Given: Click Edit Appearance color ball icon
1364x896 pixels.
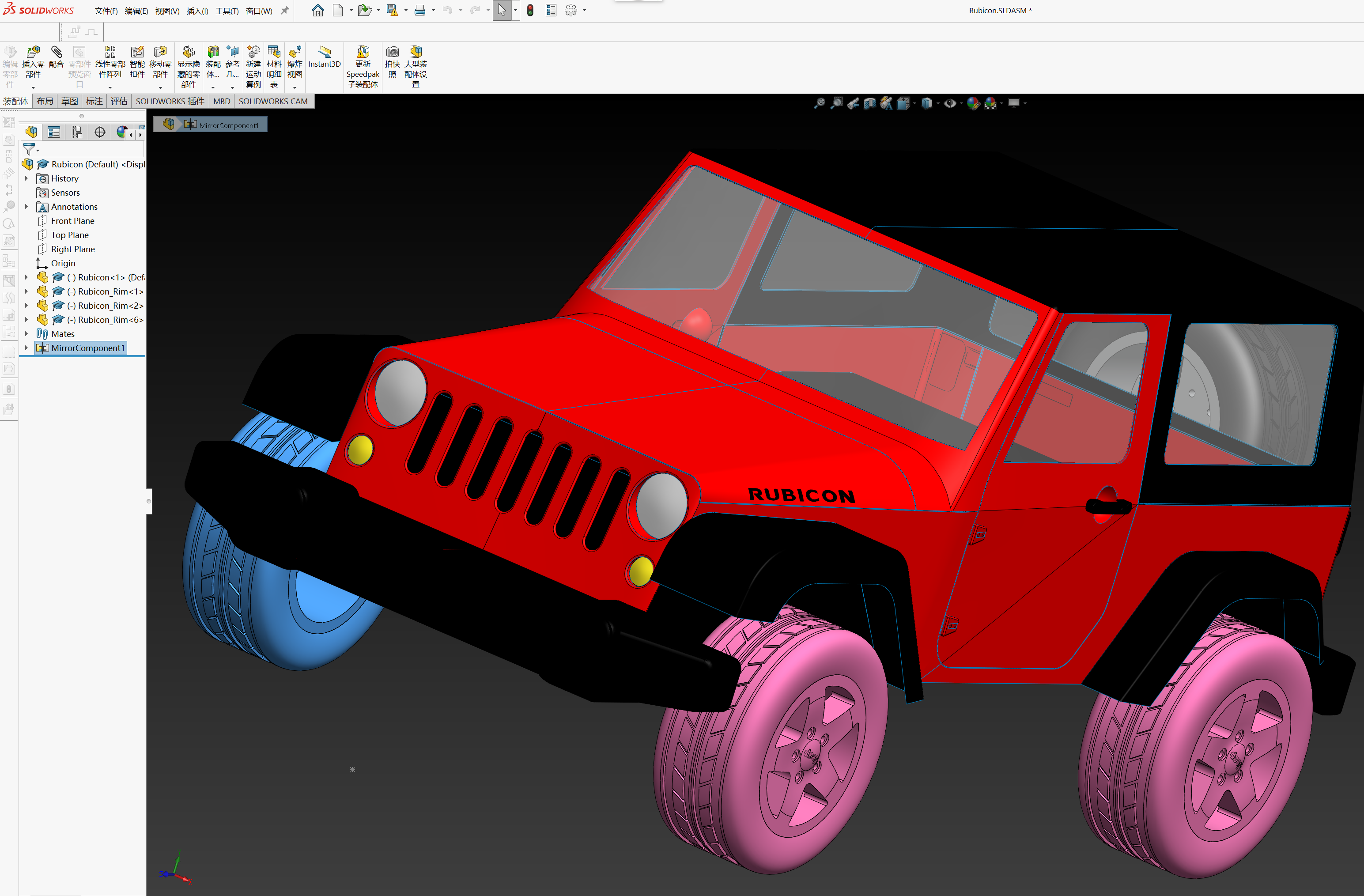Looking at the screenshot, I should tap(973, 103).
